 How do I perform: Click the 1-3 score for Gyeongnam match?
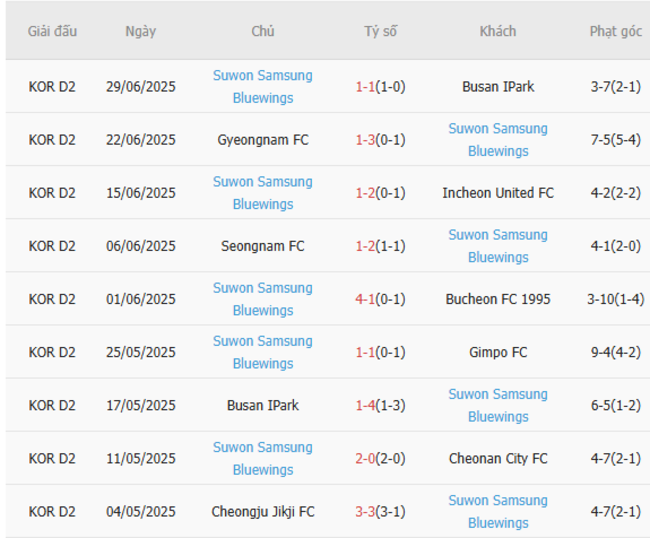[x=366, y=140]
